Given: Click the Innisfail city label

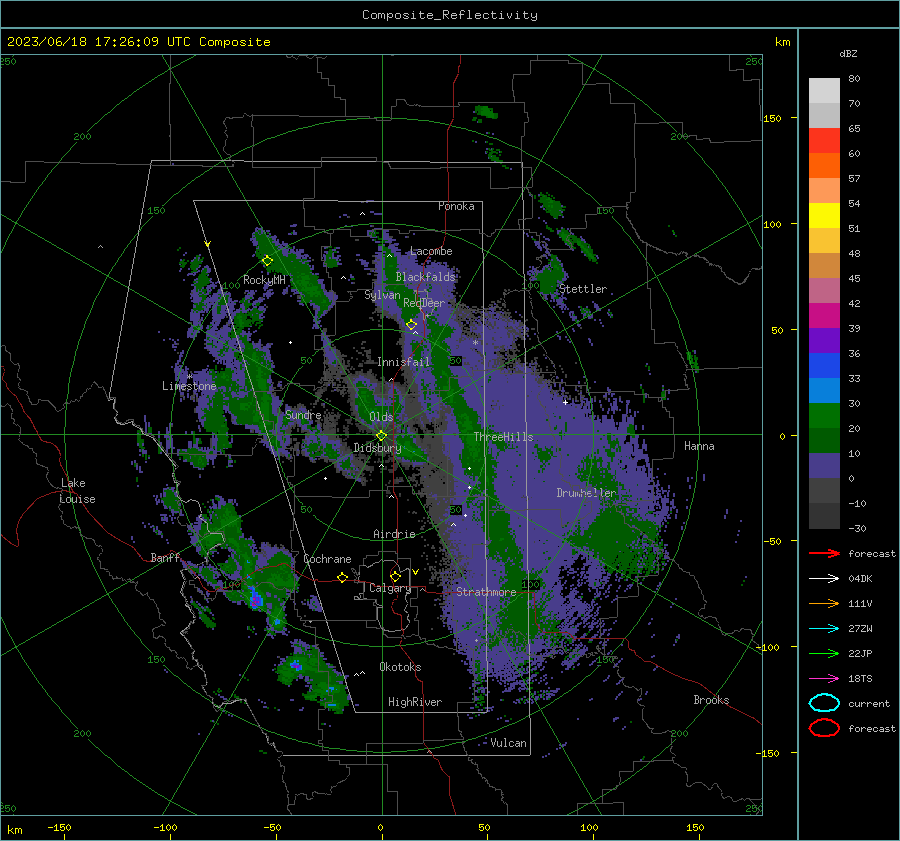Looking at the screenshot, I should click(x=404, y=362).
